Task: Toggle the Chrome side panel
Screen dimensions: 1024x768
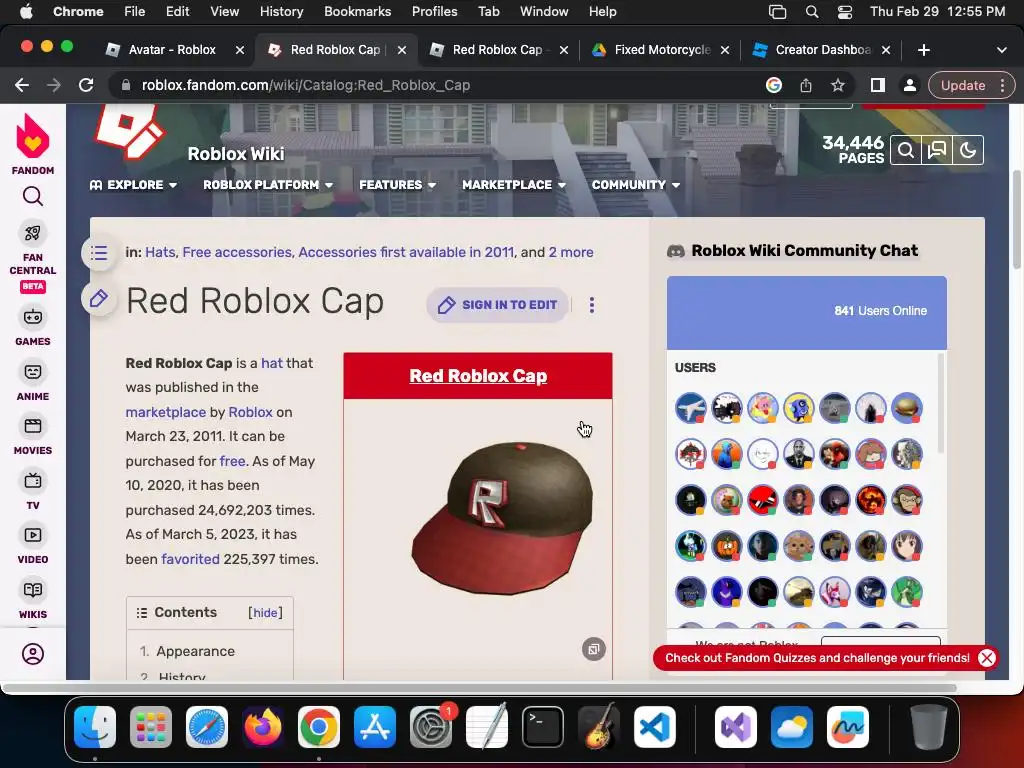Action: [878, 85]
